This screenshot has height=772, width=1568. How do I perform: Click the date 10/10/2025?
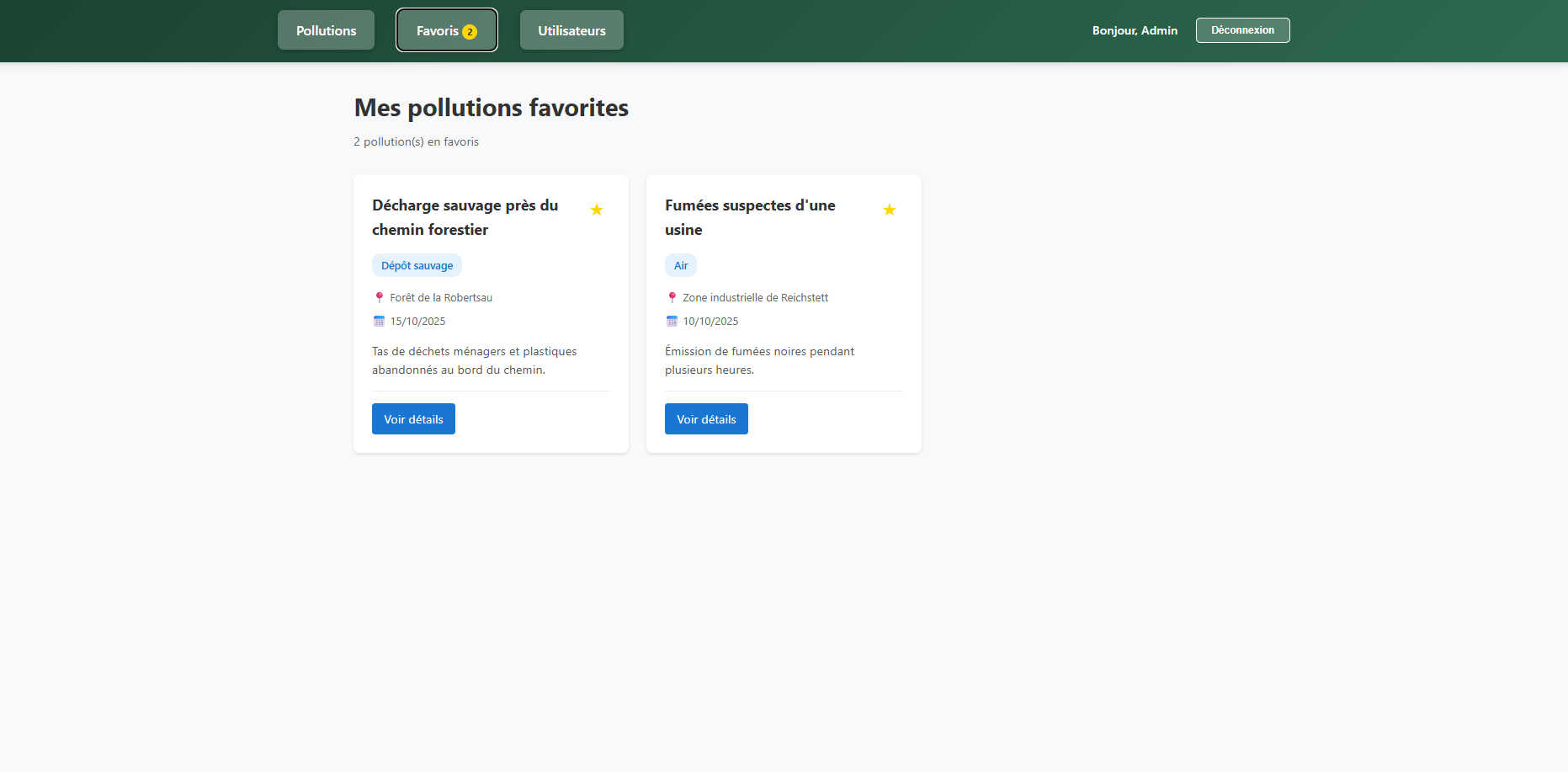(710, 321)
